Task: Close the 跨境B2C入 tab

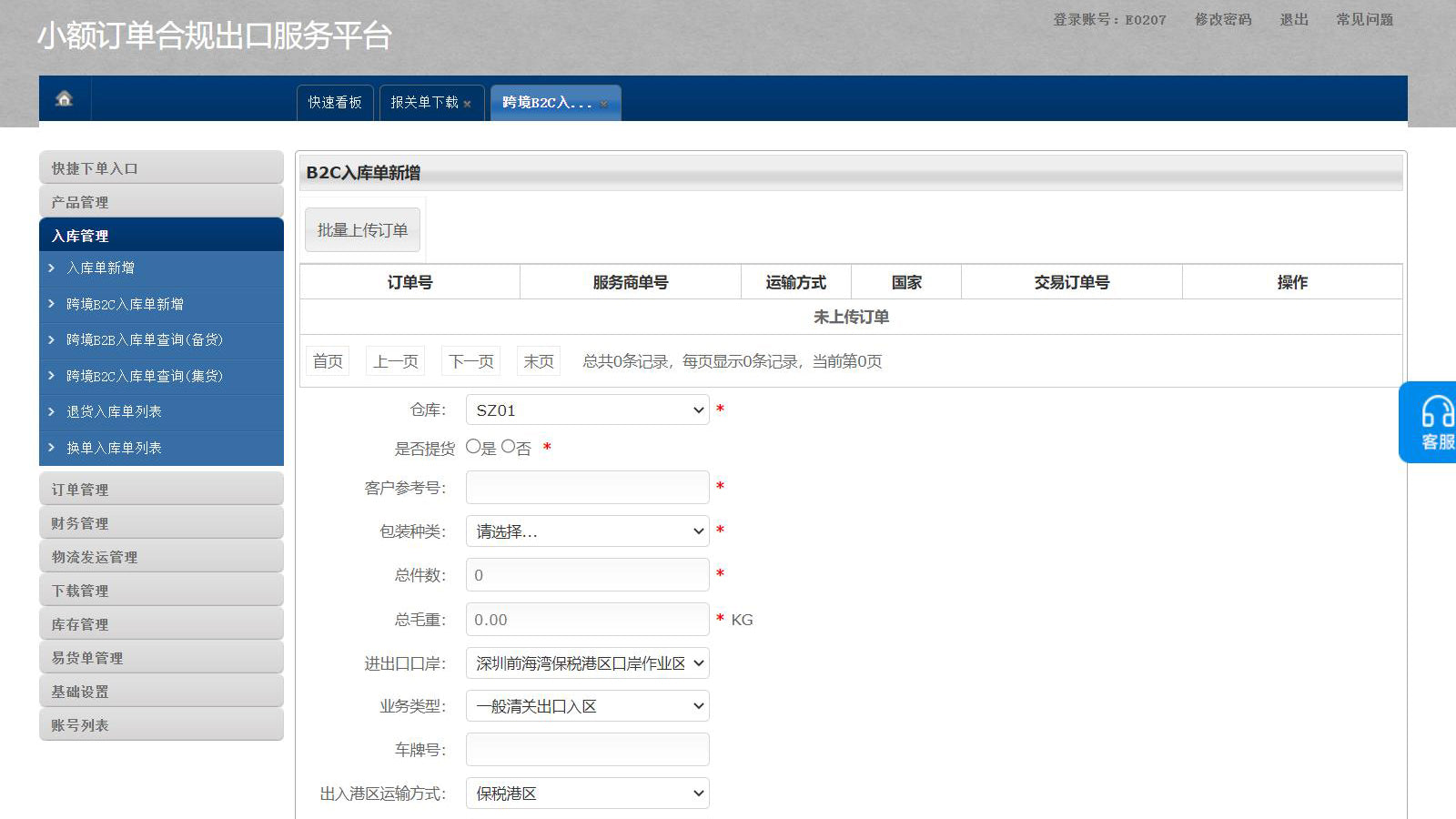Action: point(603,104)
